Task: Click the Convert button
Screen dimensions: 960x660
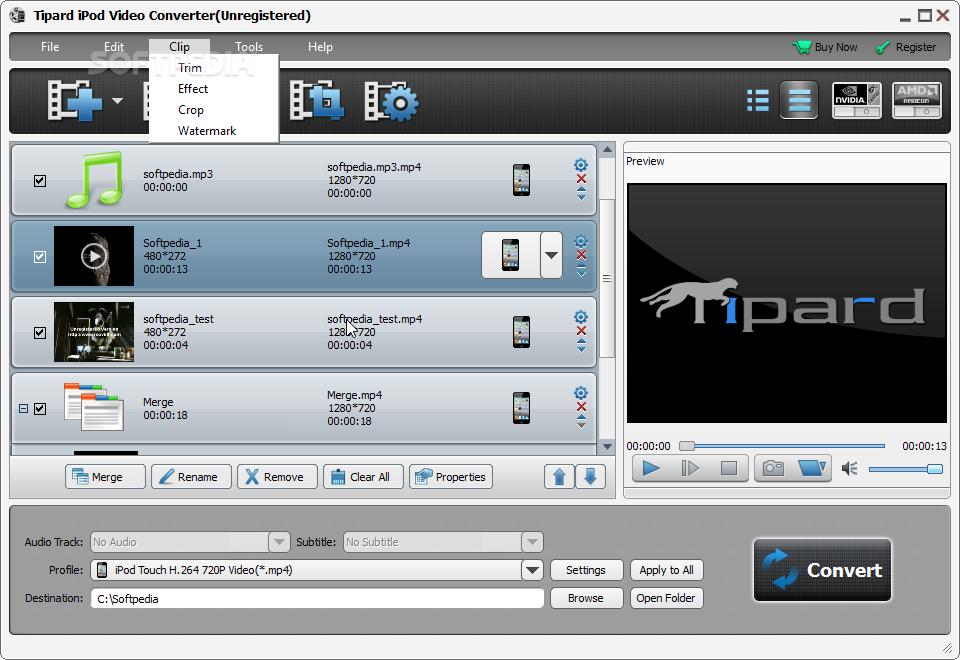Action: point(822,570)
